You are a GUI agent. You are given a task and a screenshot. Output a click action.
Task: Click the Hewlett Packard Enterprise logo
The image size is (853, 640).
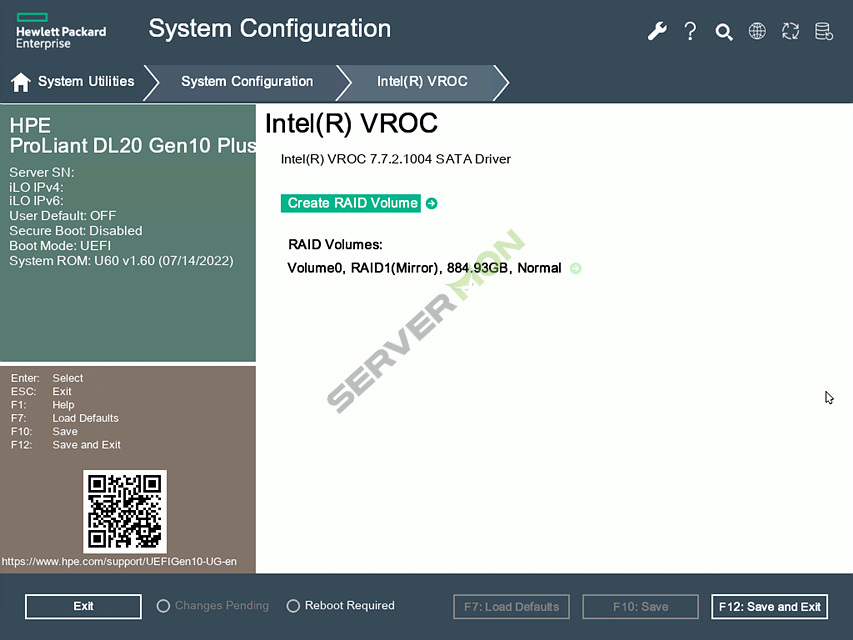click(61, 32)
